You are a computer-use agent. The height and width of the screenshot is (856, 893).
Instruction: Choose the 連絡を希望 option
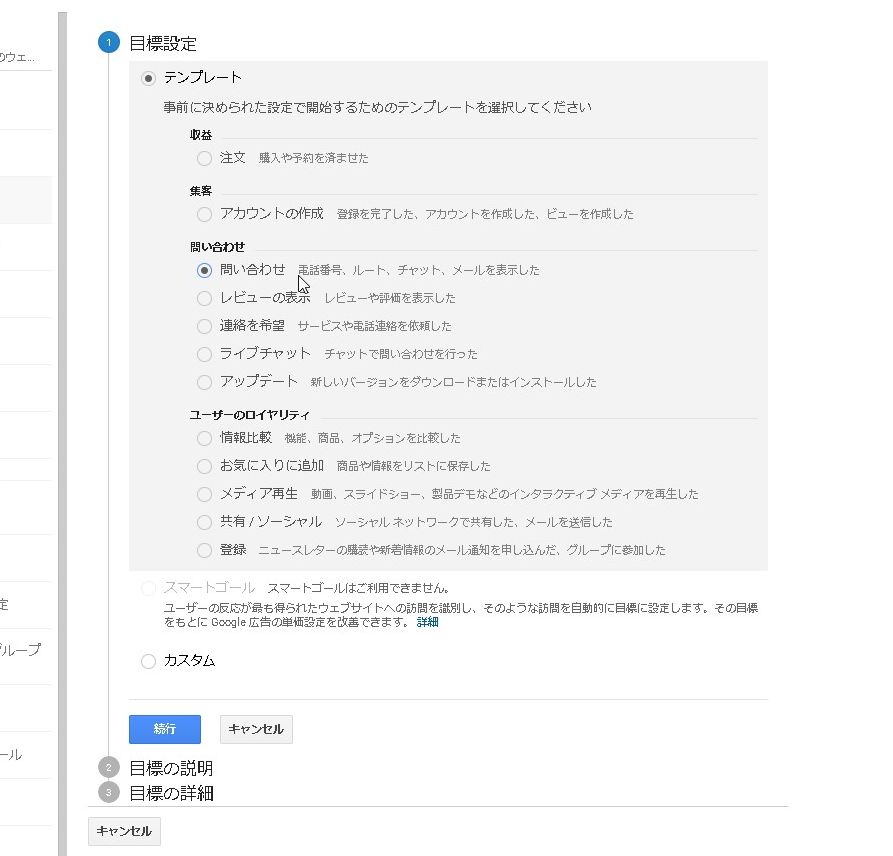tap(205, 326)
